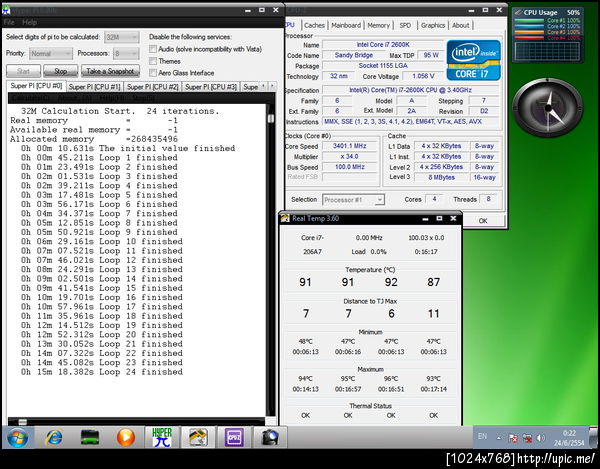Click the 1.056 V core voltage value
The image size is (600, 469).
coord(423,76)
